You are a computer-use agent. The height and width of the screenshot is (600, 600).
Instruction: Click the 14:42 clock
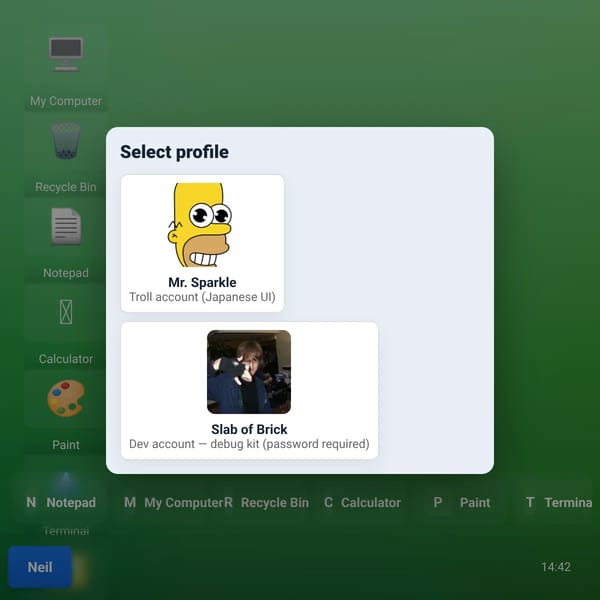point(556,567)
